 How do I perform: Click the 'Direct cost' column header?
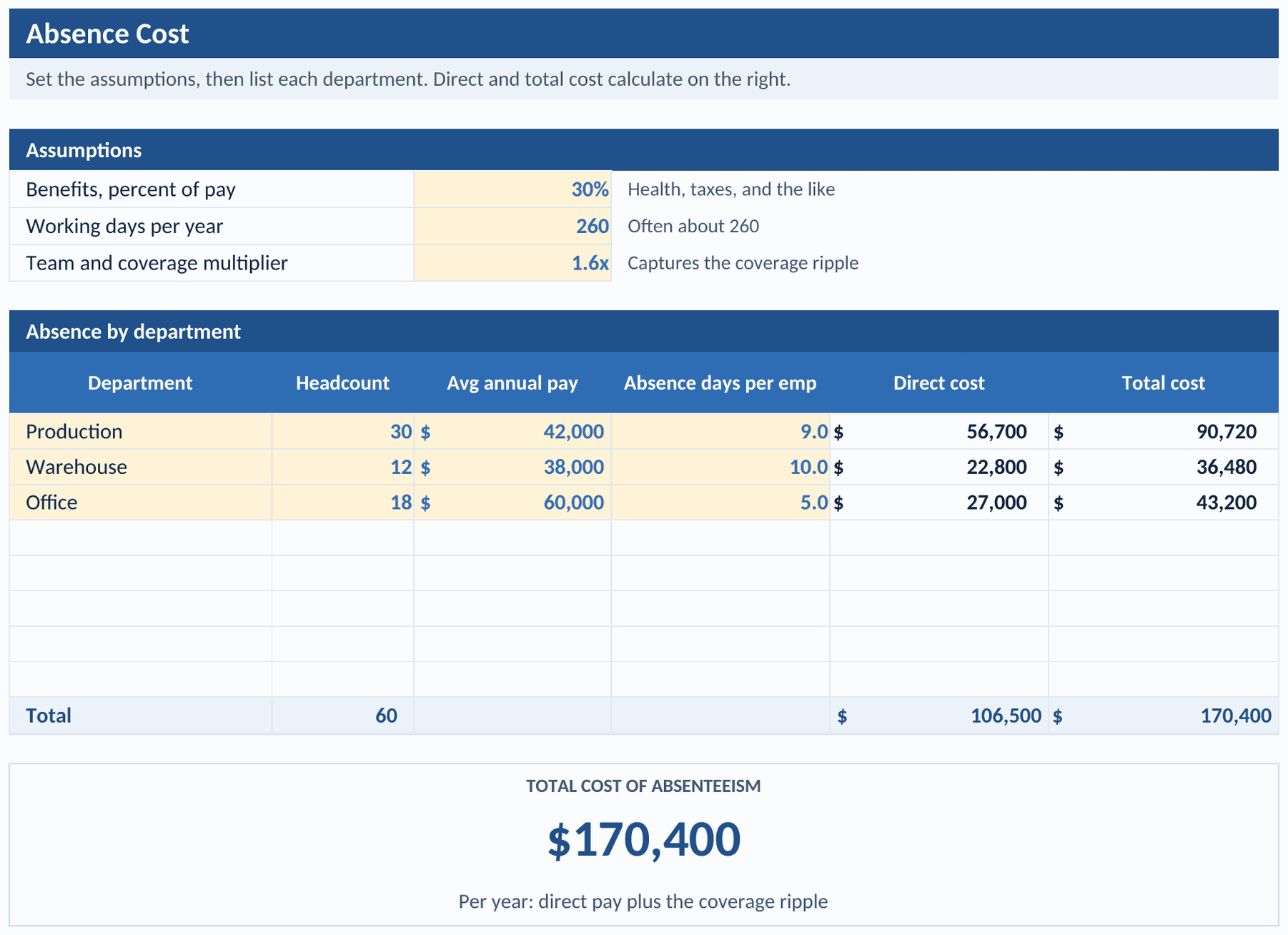pyautogui.click(x=939, y=383)
